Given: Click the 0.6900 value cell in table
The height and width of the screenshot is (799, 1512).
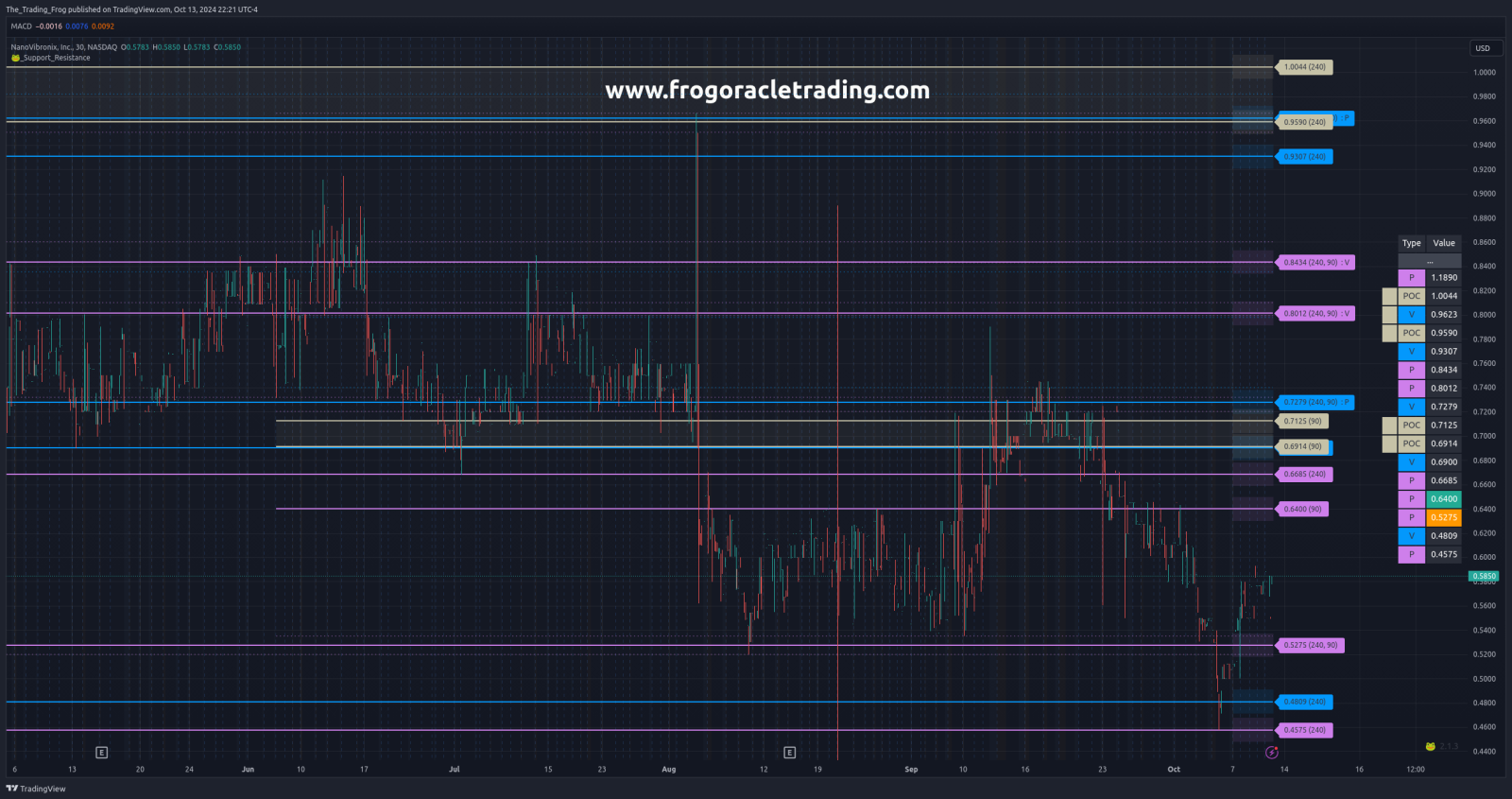Looking at the screenshot, I should point(1444,462).
